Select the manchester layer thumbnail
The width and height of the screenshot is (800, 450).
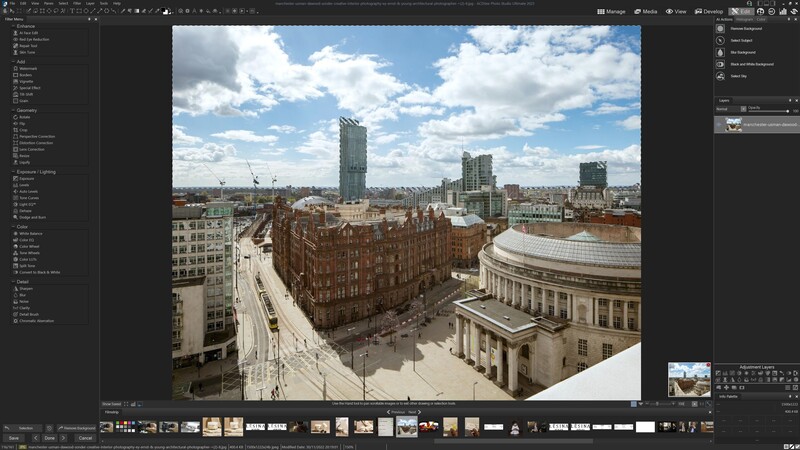(x=734, y=124)
